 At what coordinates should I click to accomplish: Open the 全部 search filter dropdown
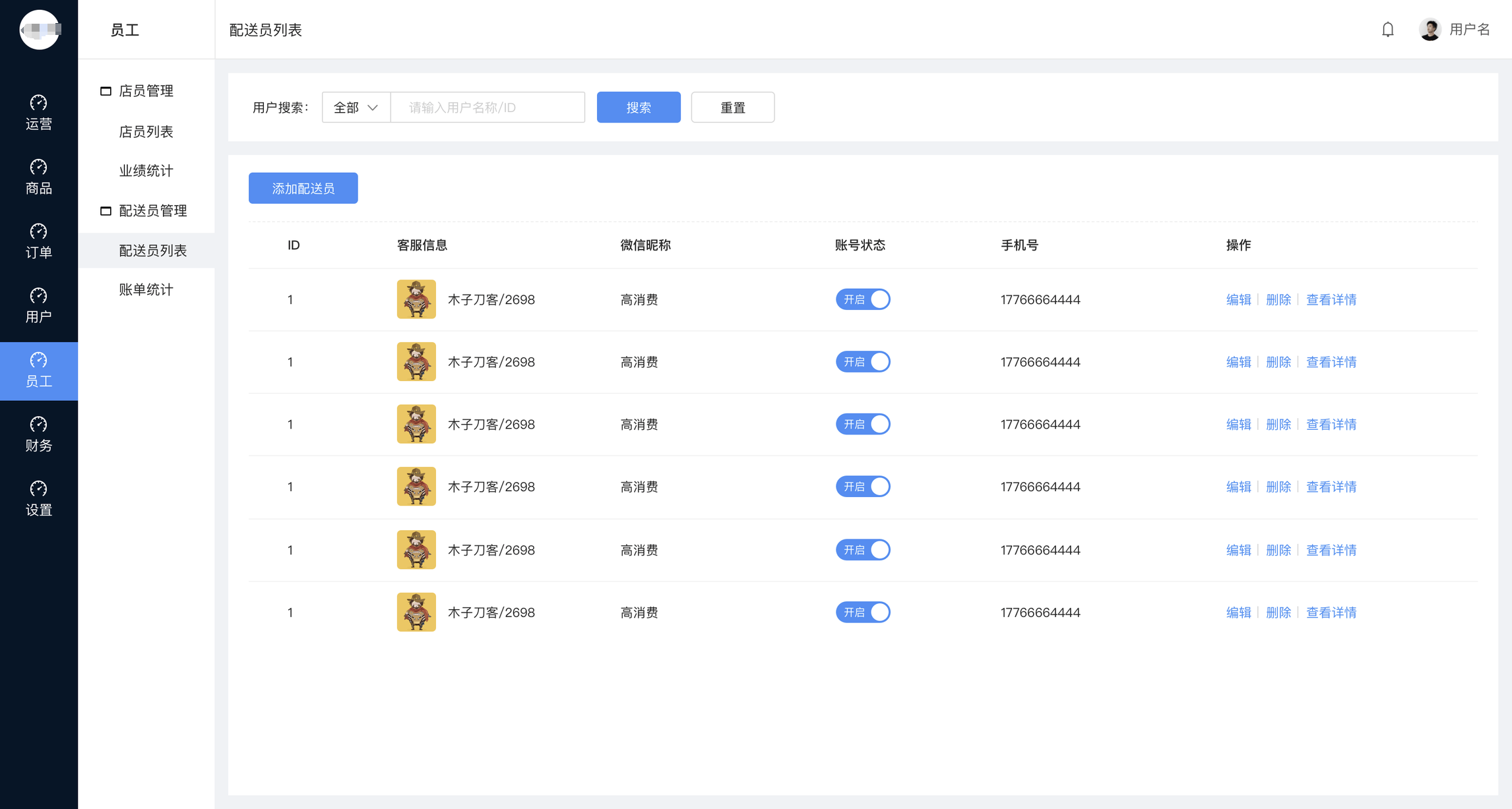[x=356, y=107]
